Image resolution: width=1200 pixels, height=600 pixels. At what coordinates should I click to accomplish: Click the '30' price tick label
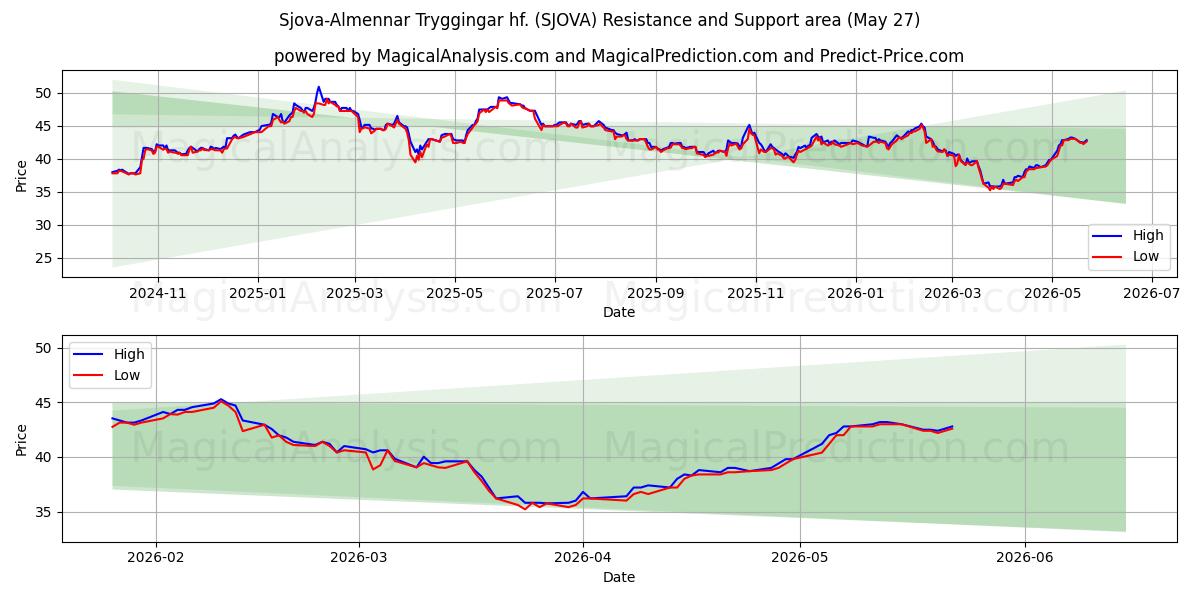coord(45,225)
